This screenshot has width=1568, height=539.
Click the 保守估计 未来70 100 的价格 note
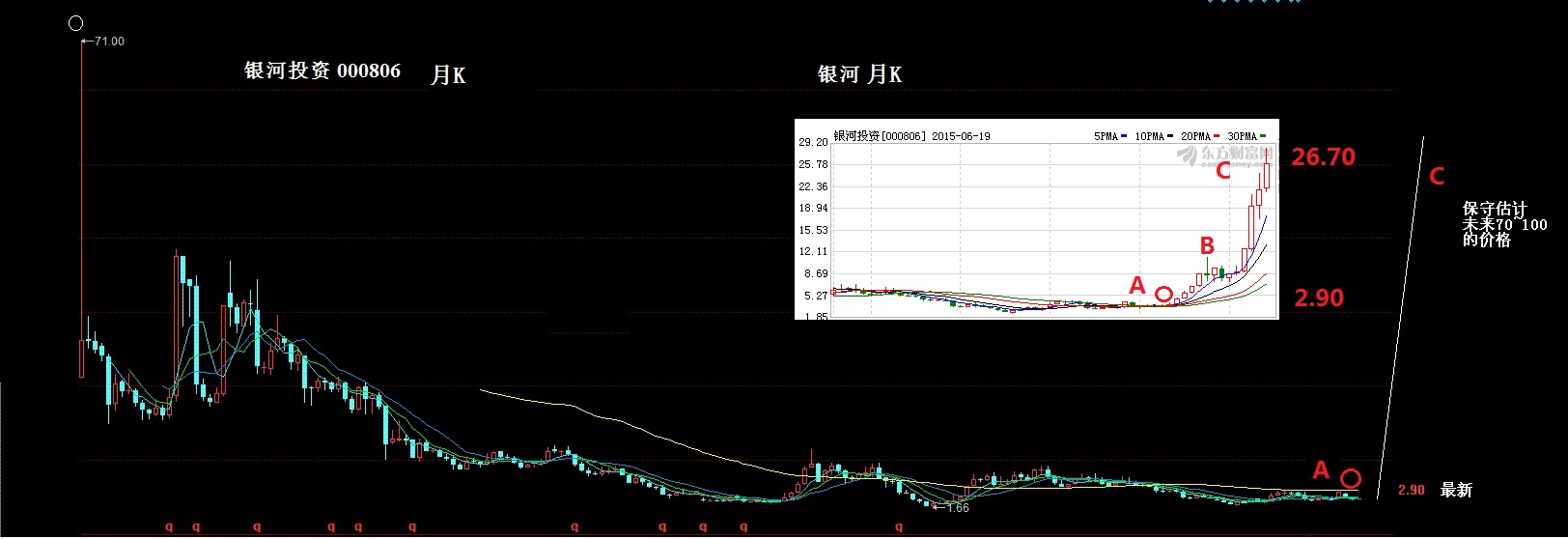(1504, 224)
